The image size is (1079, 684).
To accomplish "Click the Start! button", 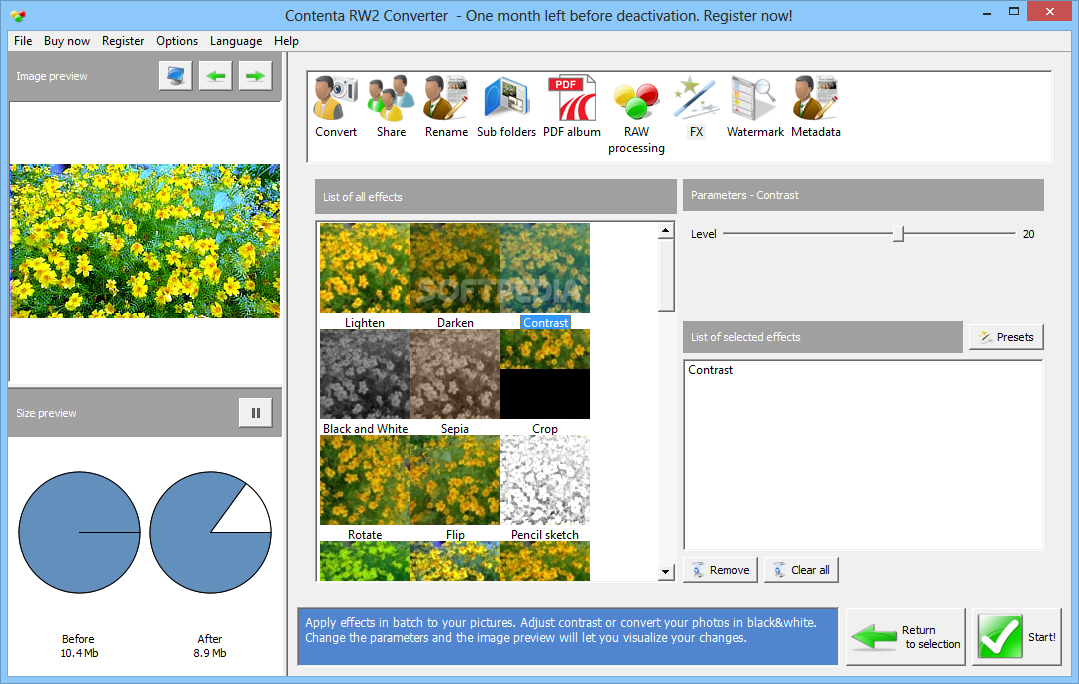I will tap(1017, 637).
